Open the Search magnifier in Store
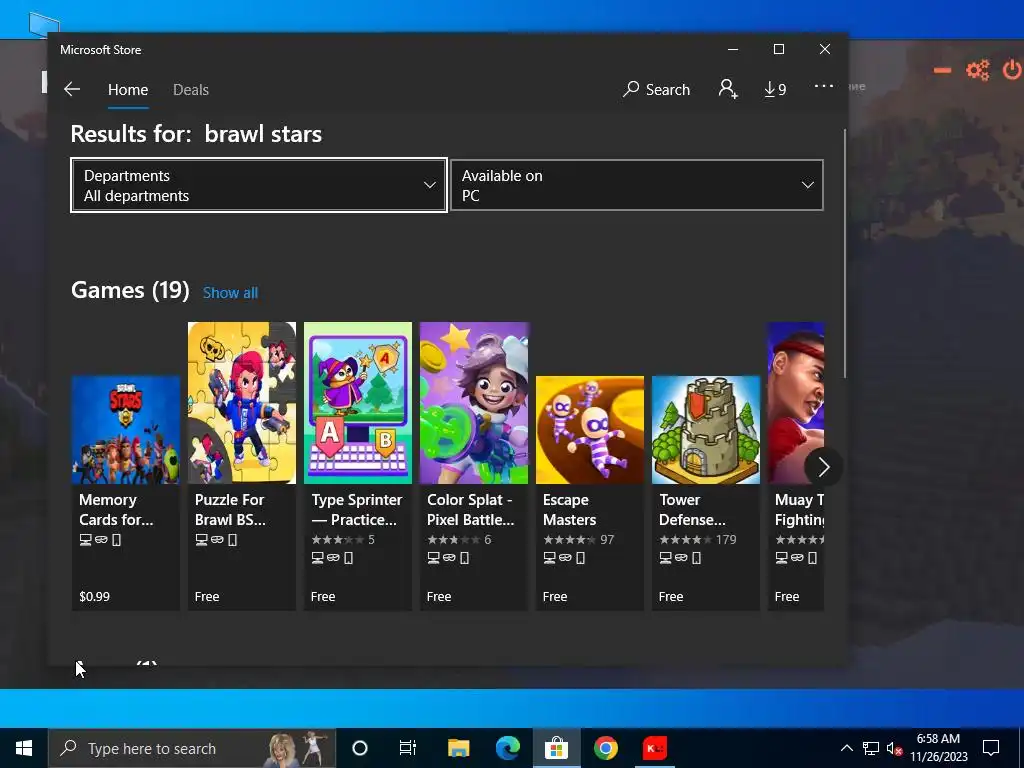Image resolution: width=1024 pixels, height=768 pixels. tap(656, 89)
